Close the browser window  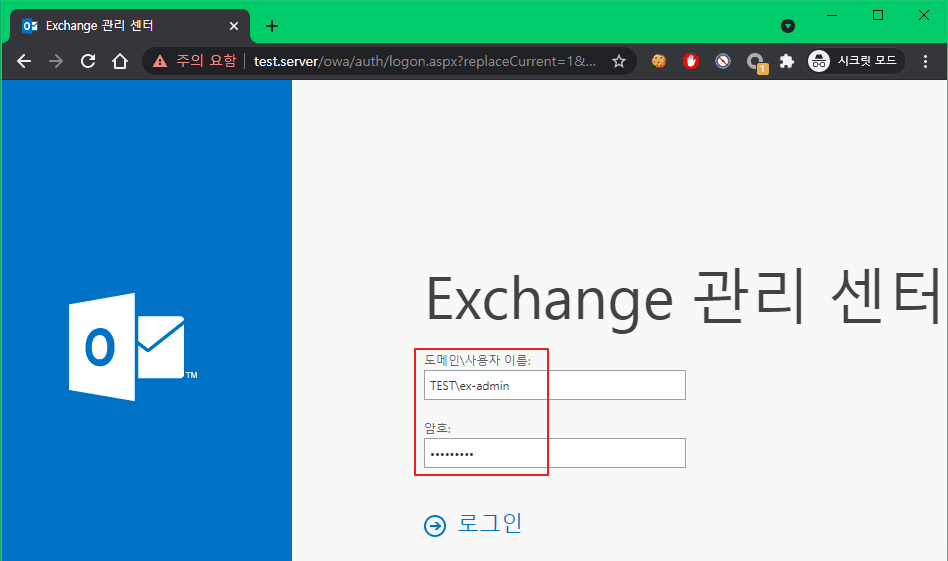coord(924,15)
